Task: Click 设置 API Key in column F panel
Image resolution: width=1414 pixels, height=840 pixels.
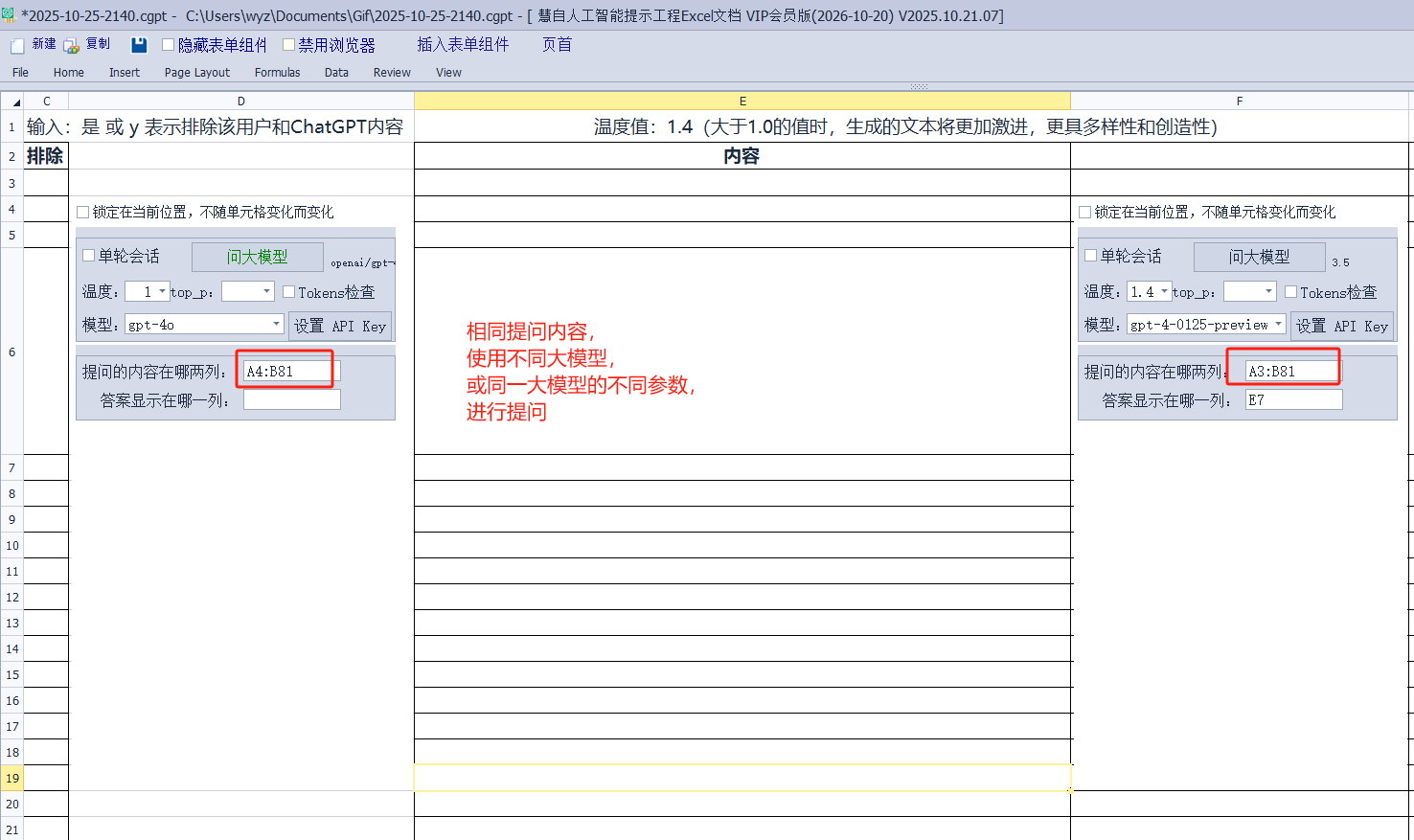Action: pyautogui.click(x=1341, y=326)
